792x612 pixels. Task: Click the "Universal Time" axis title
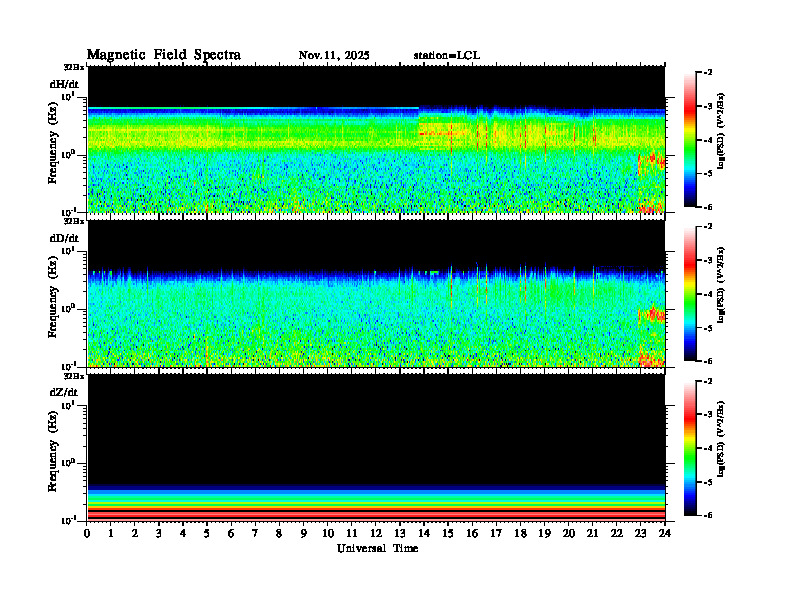pos(377,548)
